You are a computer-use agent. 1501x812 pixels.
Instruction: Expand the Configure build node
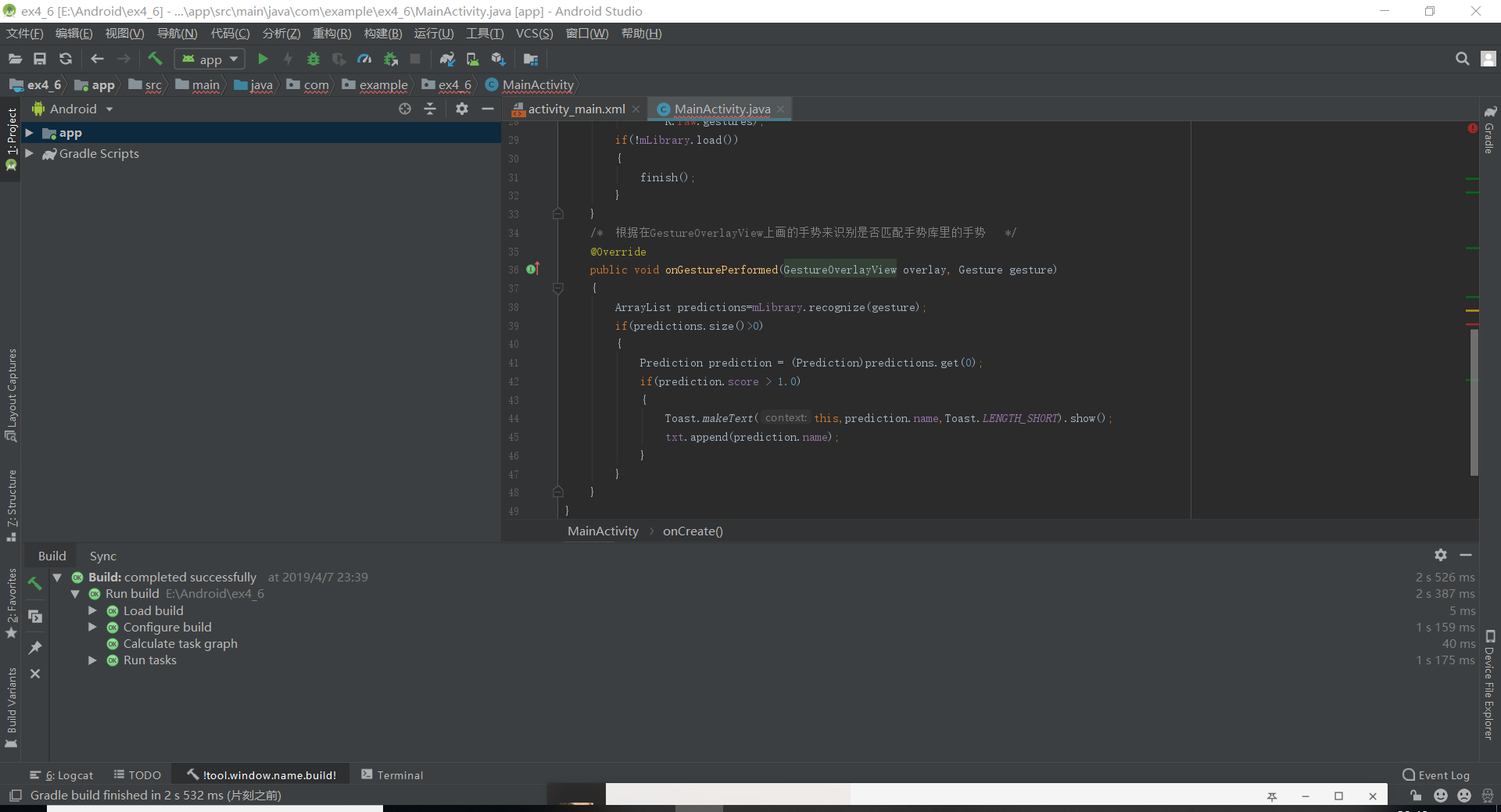pos(92,627)
